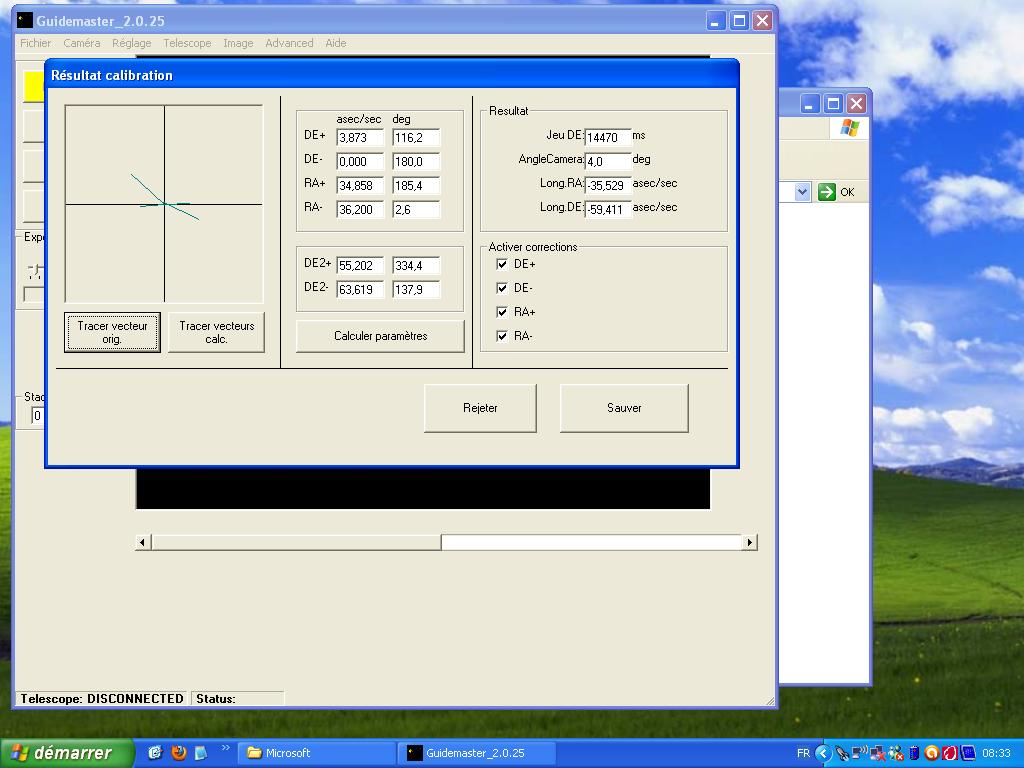Edit Long.RA field -35,529
This screenshot has width=1024, height=768.
[x=608, y=185]
